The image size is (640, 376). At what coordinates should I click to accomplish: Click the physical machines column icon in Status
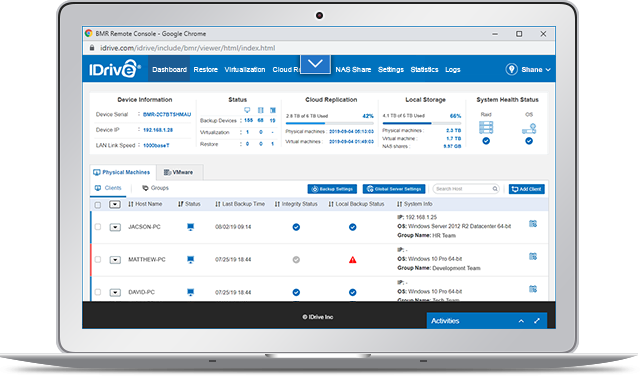click(247, 110)
